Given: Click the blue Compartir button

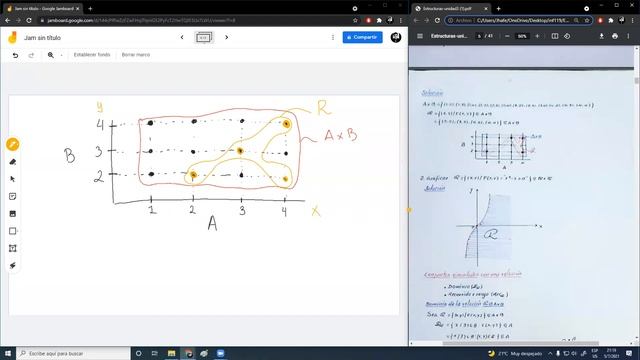Looking at the screenshot, I should pos(362,37).
